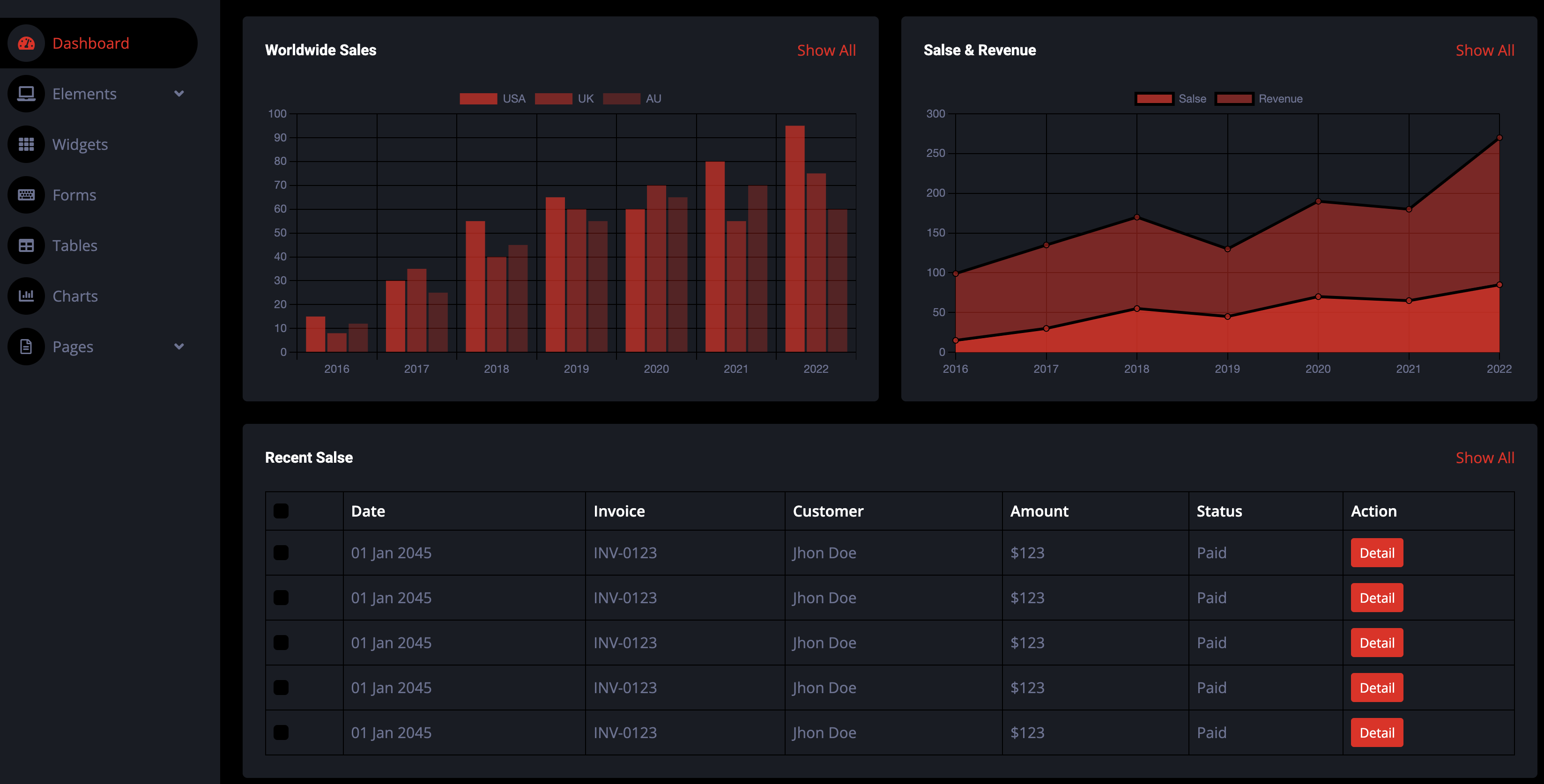
Task: Check the first row checkbox in Recent Salse
Action: click(x=281, y=553)
